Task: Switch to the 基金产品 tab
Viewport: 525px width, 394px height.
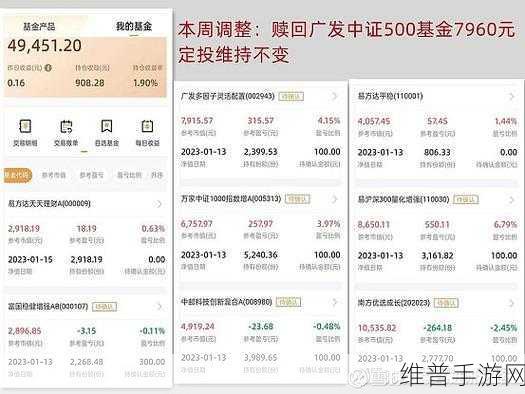Action: pos(39,26)
